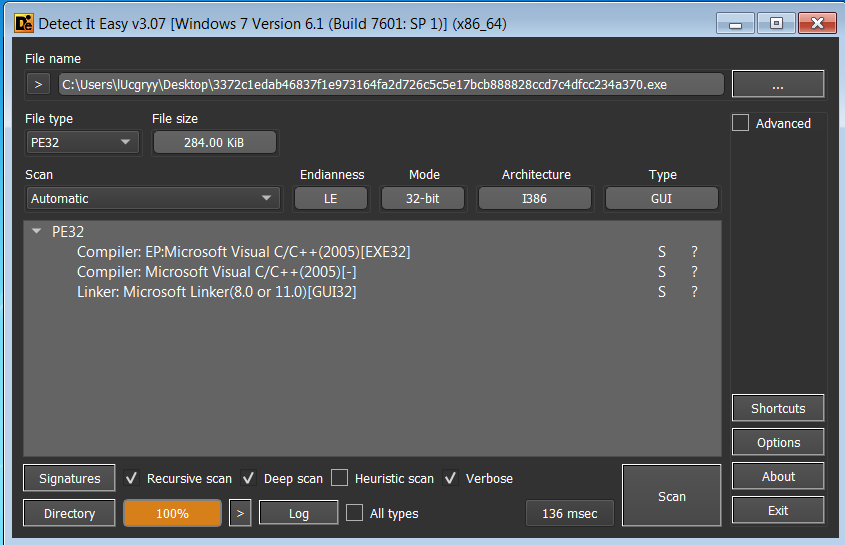
Task: Click S for the EP compiler row
Action: pyautogui.click(x=662, y=252)
